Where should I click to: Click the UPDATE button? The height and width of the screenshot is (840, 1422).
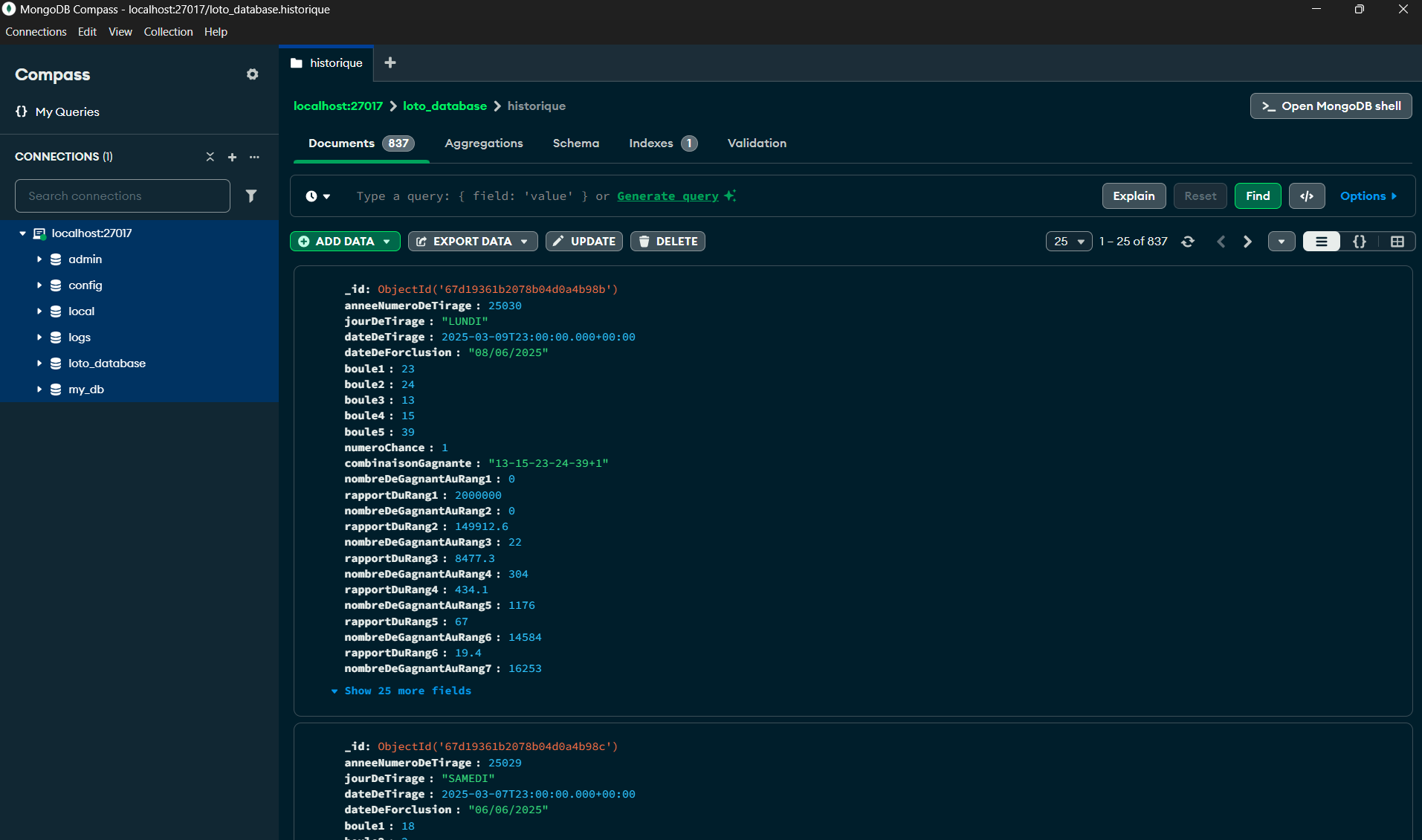pos(584,242)
